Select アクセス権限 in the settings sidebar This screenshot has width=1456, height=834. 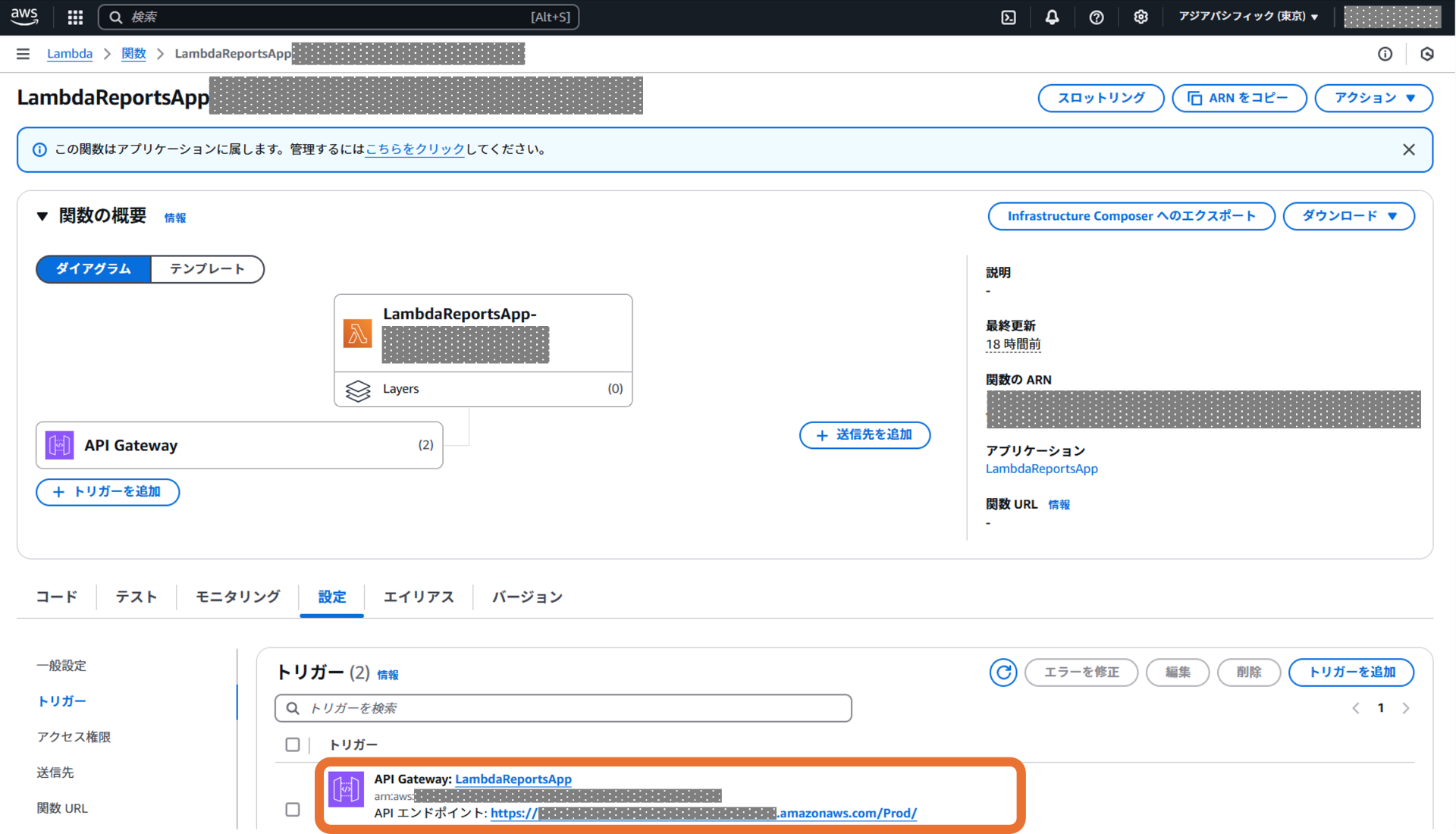[x=74, y=737]
